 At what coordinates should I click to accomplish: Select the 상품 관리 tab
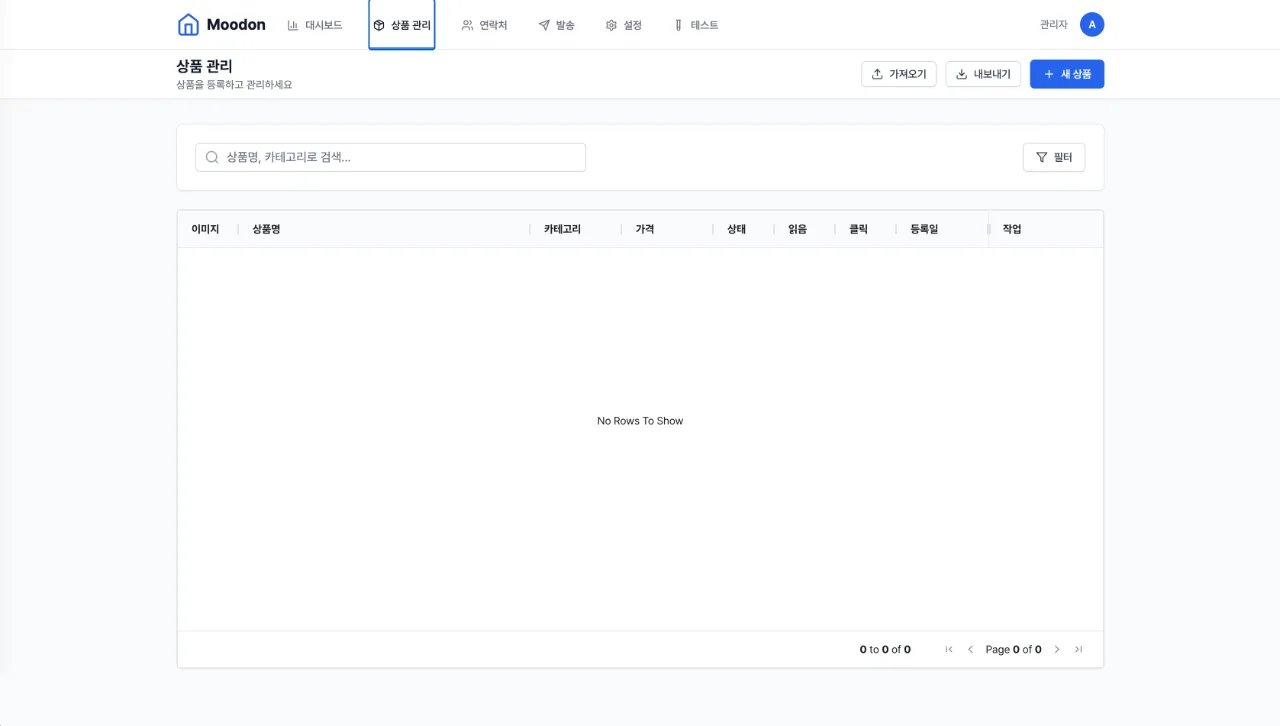[x=401, y=25]
